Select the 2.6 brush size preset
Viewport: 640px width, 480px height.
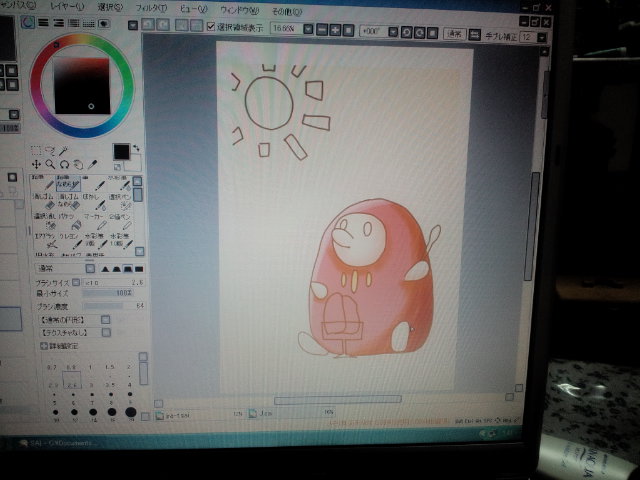click(x=71, y=380)
